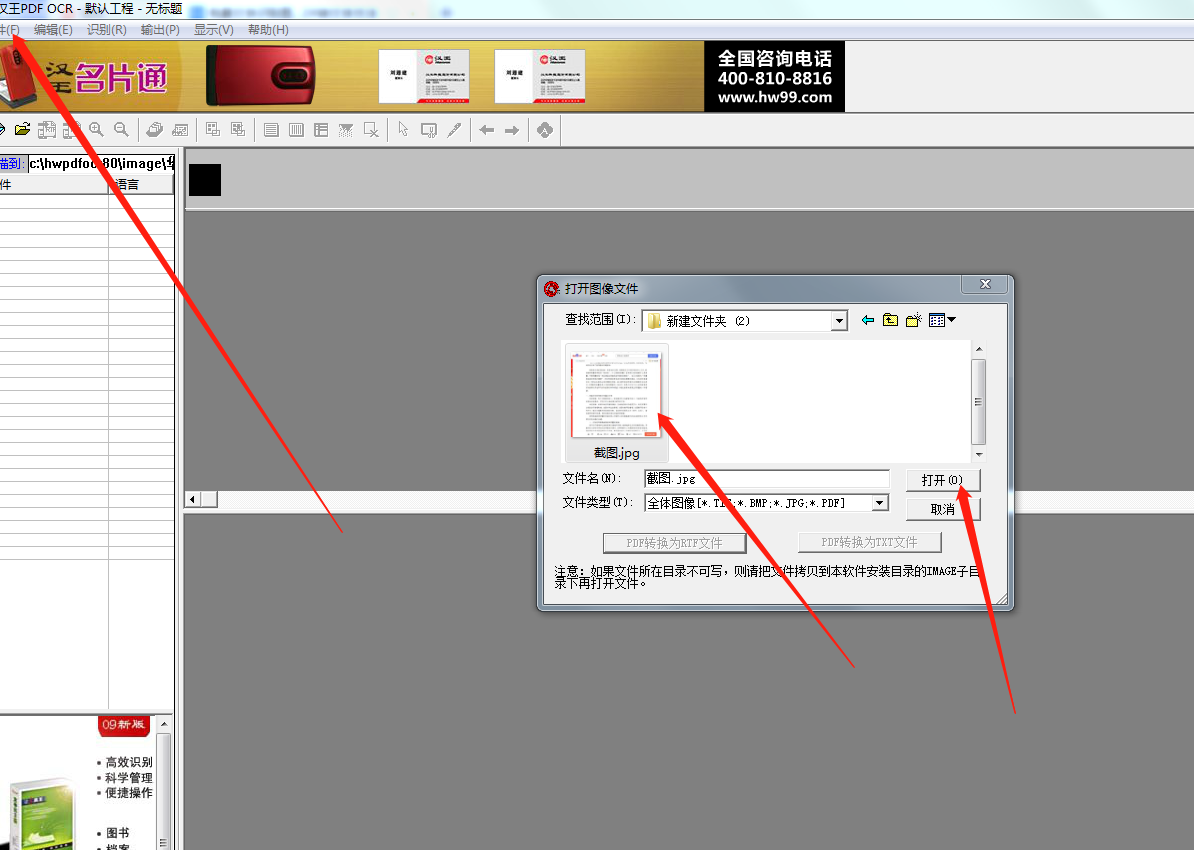Open the 显示(V) menu
The image size is (1194, 850).
coord(213,30)
